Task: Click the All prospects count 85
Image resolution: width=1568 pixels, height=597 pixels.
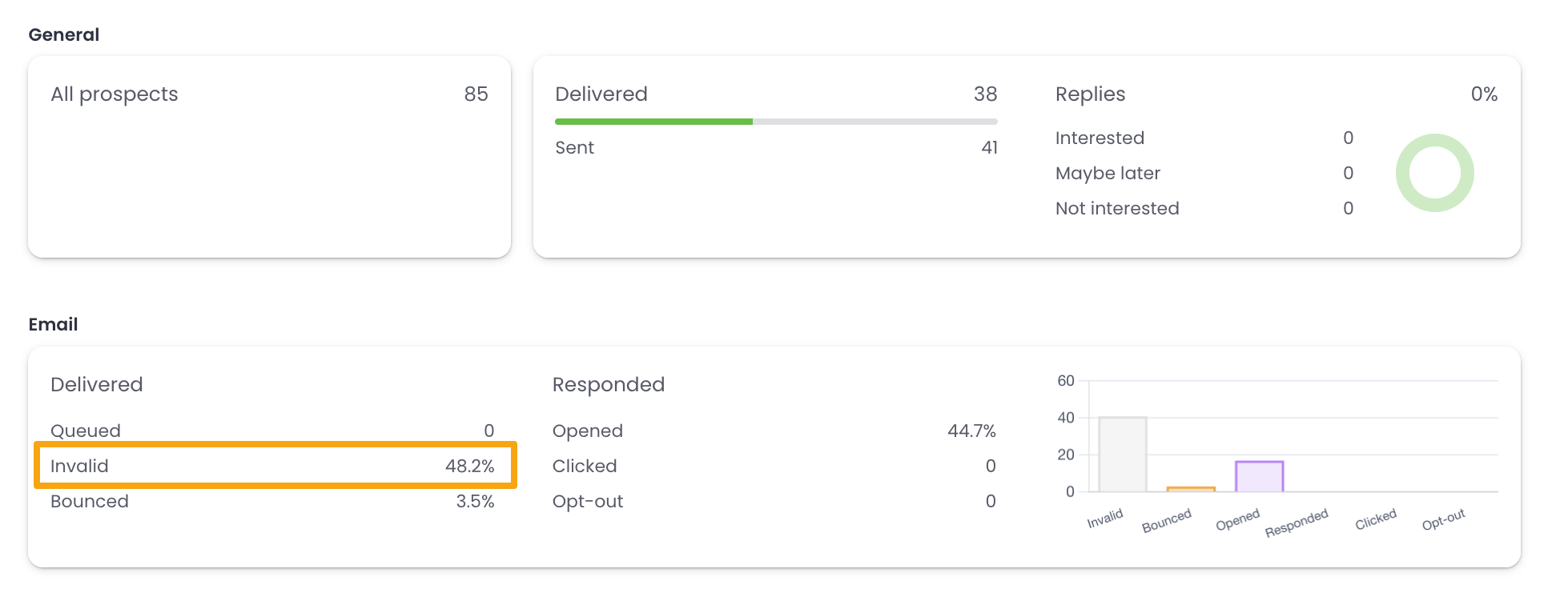Action: click(x=478, y=94)
